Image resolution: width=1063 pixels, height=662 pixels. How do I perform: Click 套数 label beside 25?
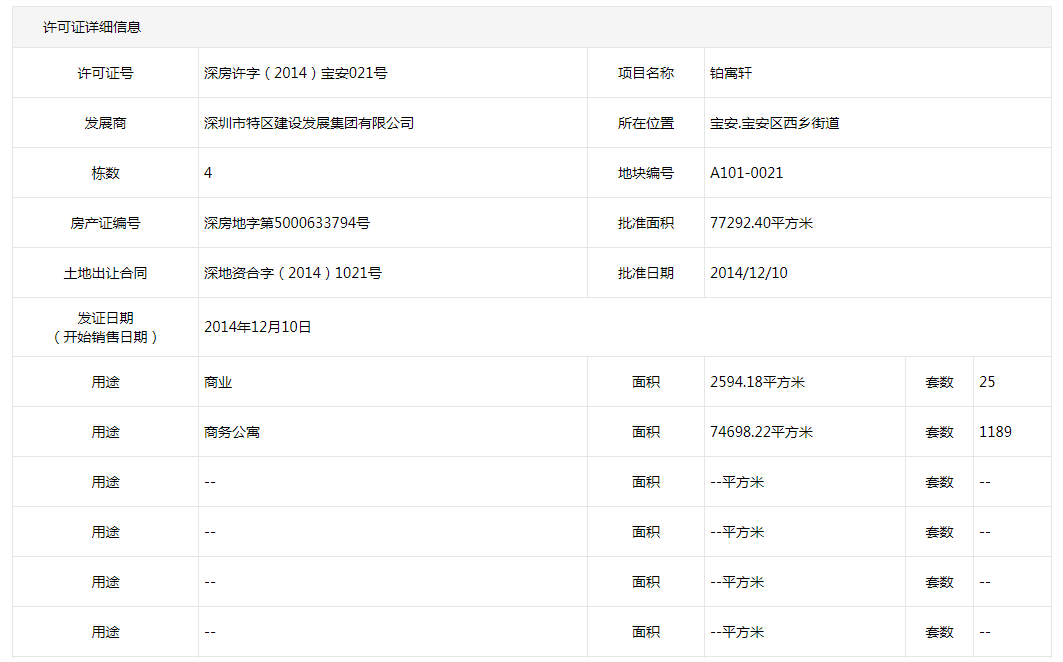939,383
